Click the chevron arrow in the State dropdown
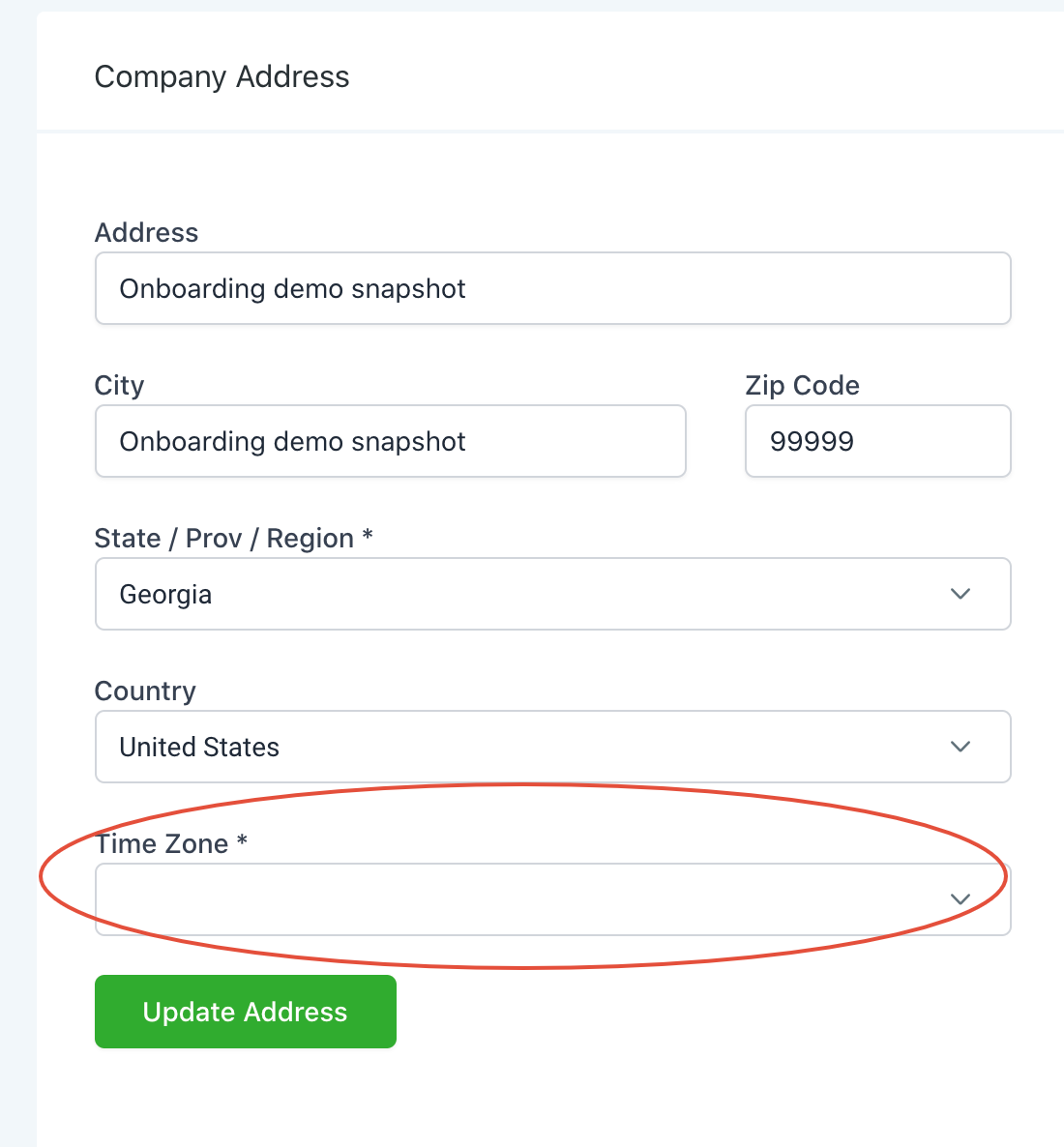Screen dimensions: 1064x1147 pyautogui.click(x=960, y=594)
